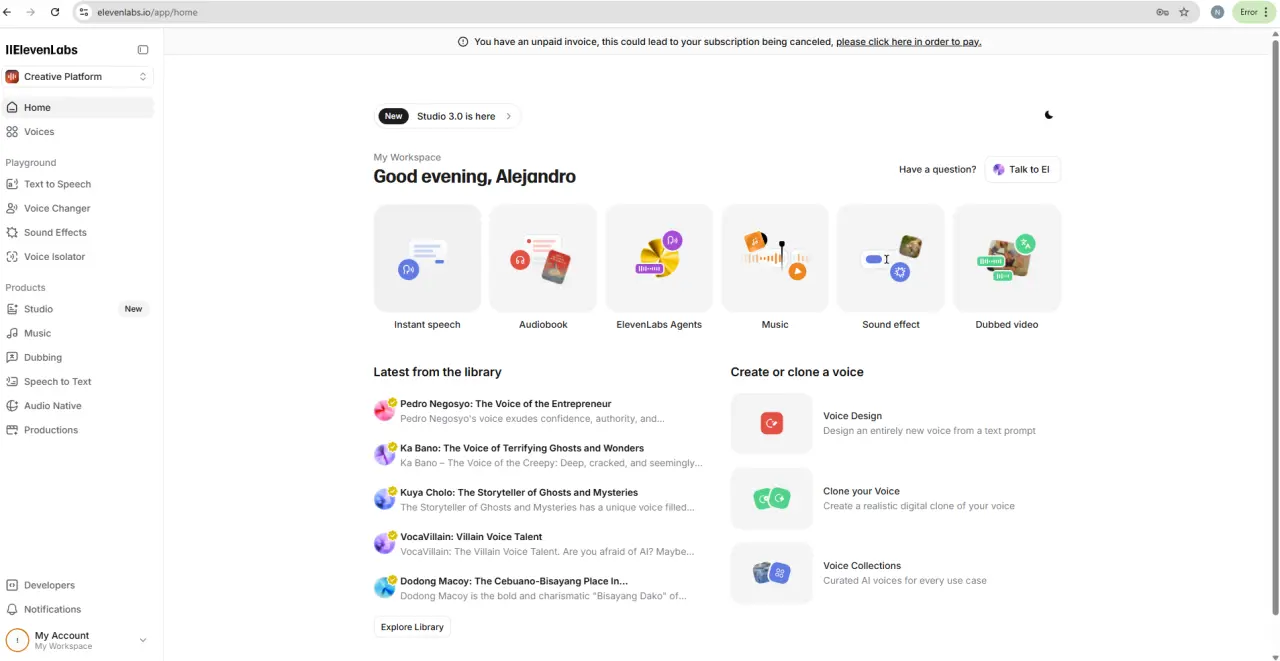The image size is (1280, 661).
Task: Click the password key icon in address bar
Action: (x=1162, y=12)
